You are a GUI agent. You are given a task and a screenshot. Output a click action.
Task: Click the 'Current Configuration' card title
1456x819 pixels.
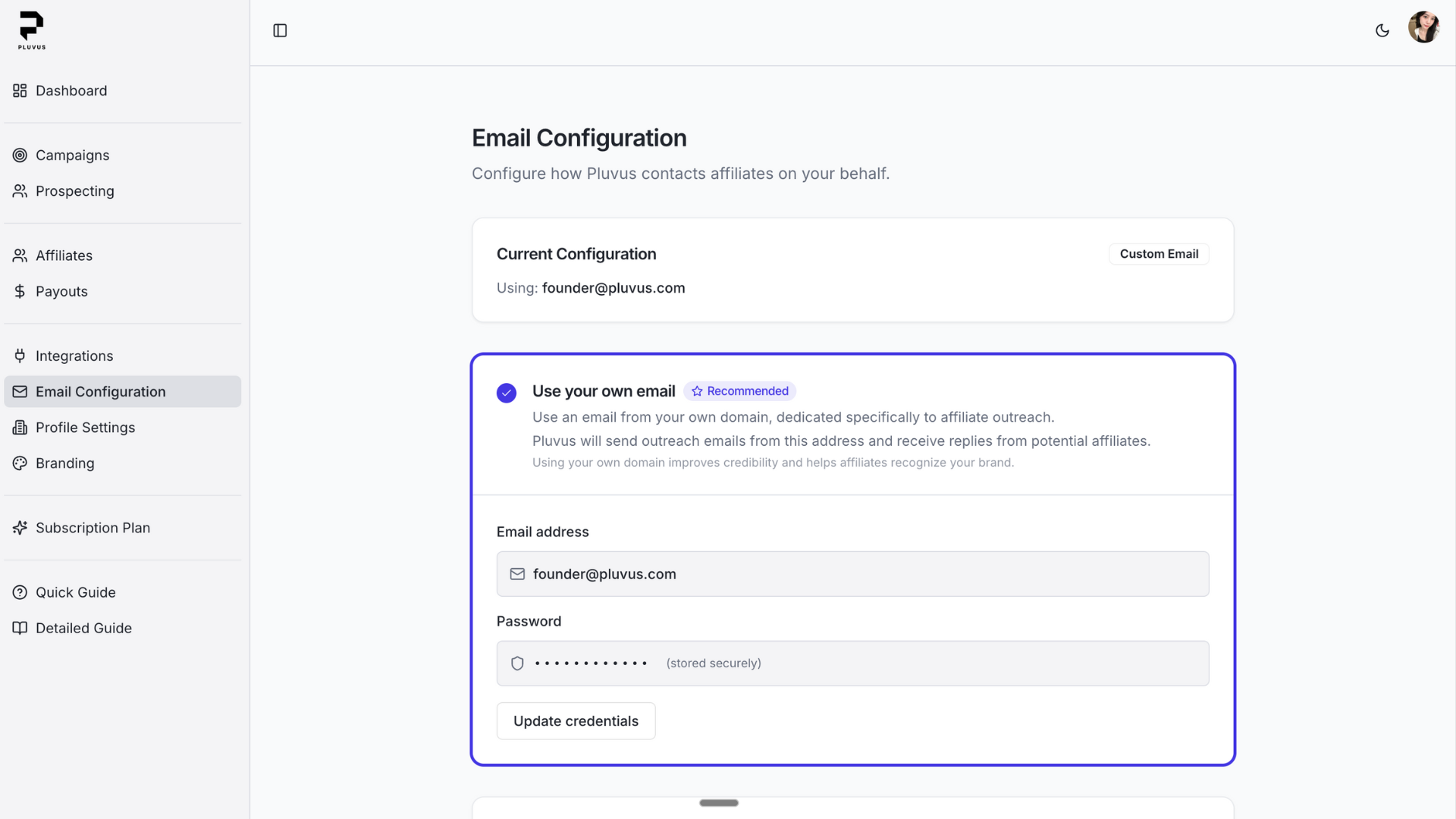[x=576, y=254]
